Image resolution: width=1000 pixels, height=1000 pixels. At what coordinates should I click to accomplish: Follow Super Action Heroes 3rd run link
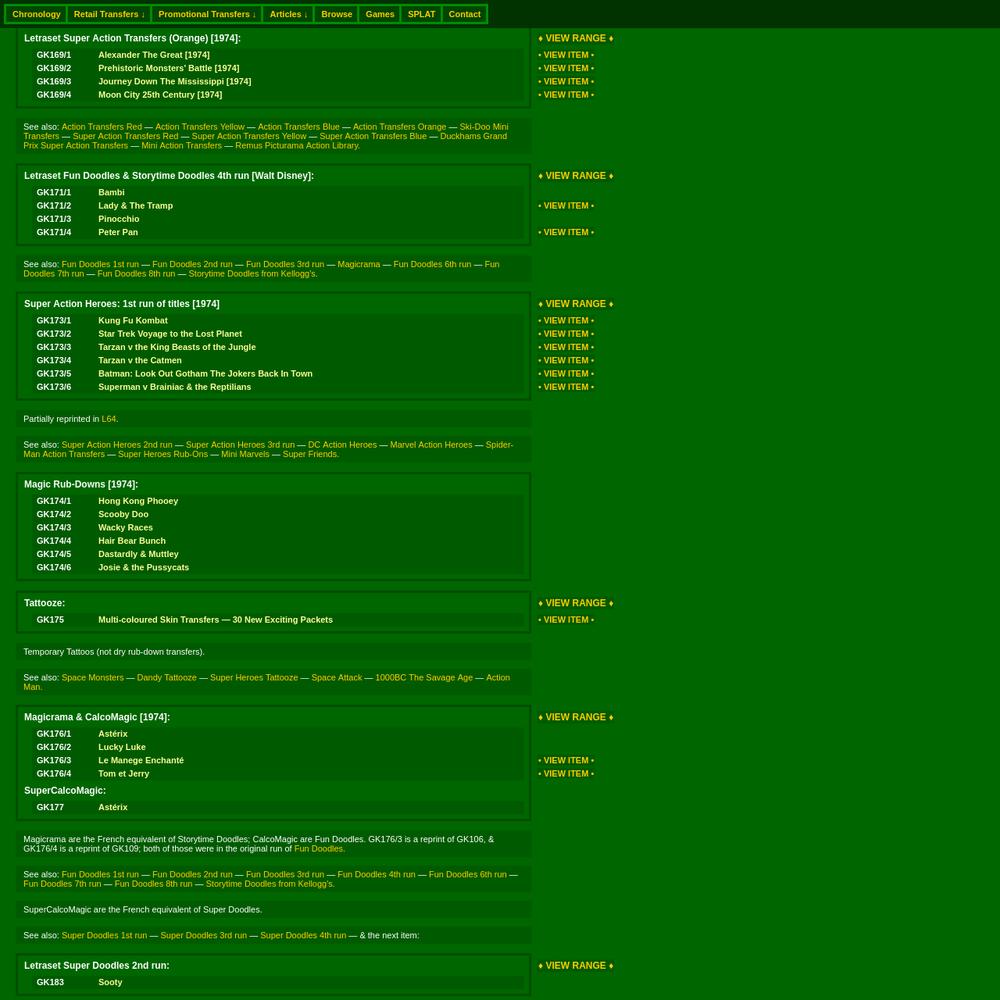(240, 445)
